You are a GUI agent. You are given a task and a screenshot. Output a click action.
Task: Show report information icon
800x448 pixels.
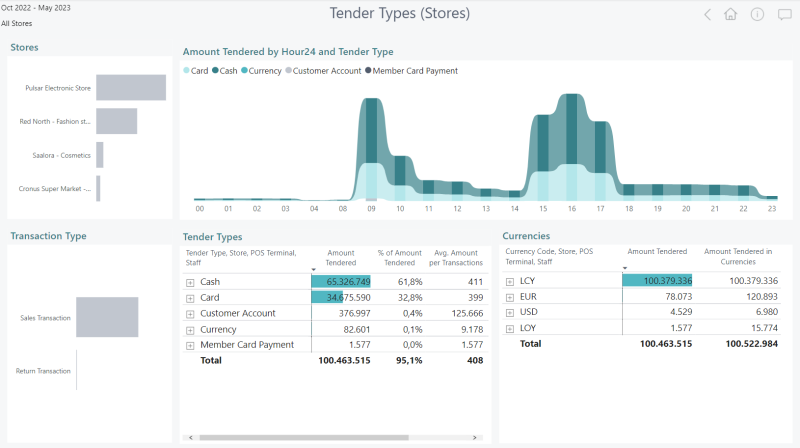[757, 14]
